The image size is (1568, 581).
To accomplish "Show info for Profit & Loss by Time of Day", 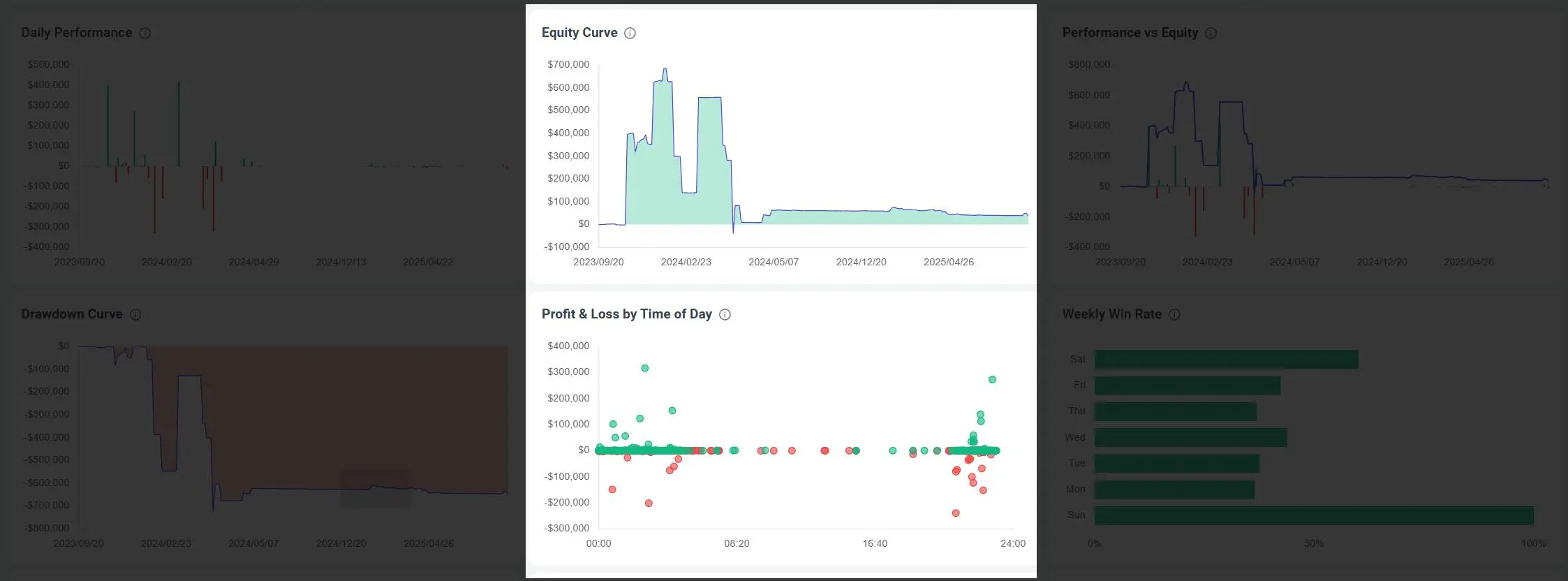I will pyautogui.click(x=725, y=314).
